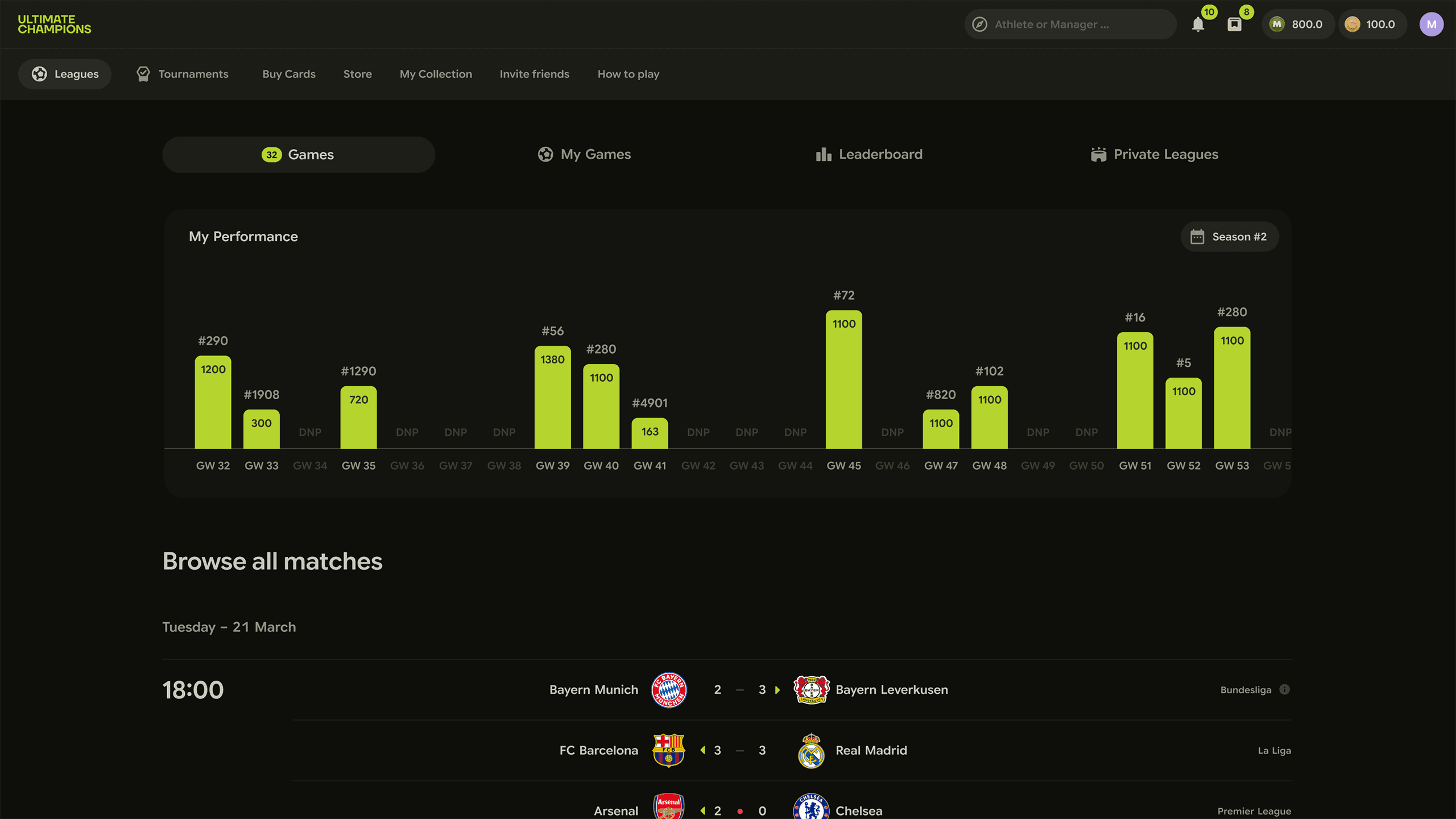Click the Ultimate Champions logo
Viewport: 1456px width, 819px height.
click(x=55, y=24)
